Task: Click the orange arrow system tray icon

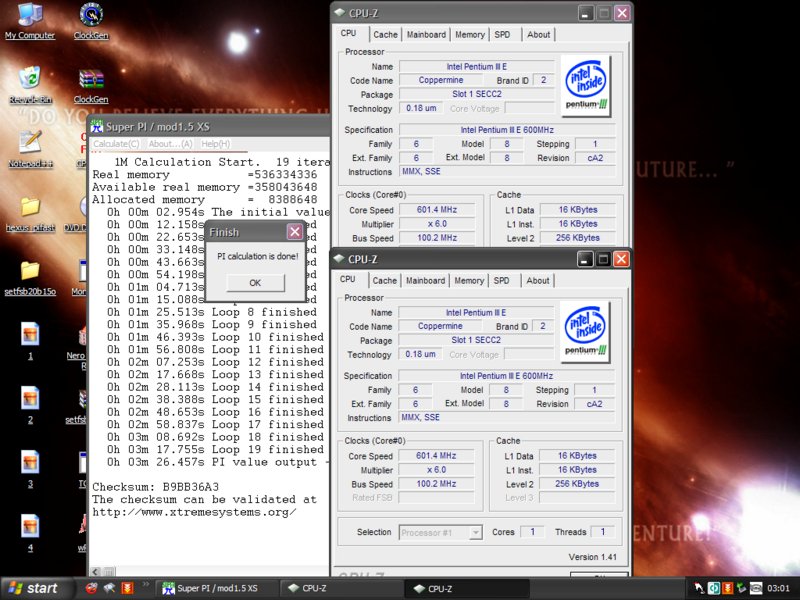Action: click(728, 588)
